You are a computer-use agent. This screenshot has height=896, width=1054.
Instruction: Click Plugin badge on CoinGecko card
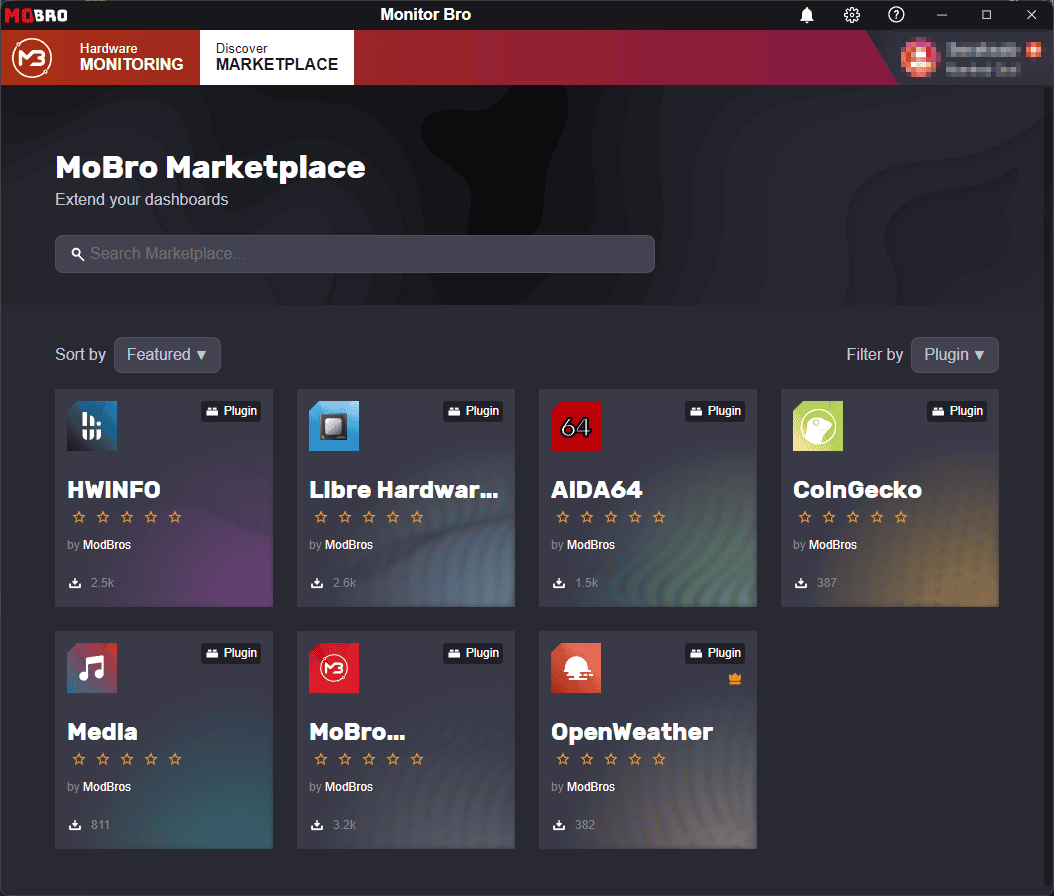point(957,411)
